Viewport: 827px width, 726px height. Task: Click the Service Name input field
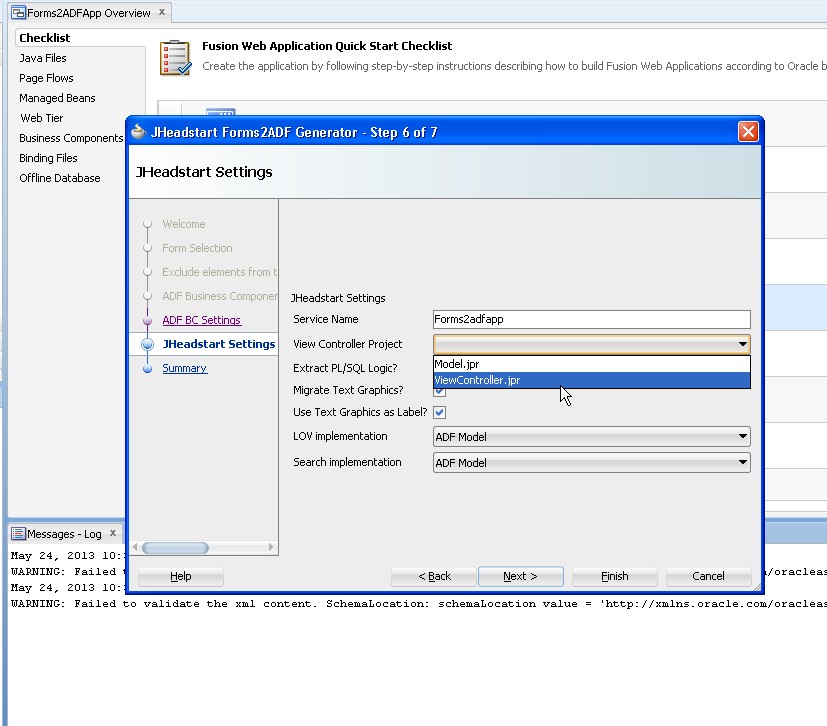pyautogui.click(x=591, y=319)
